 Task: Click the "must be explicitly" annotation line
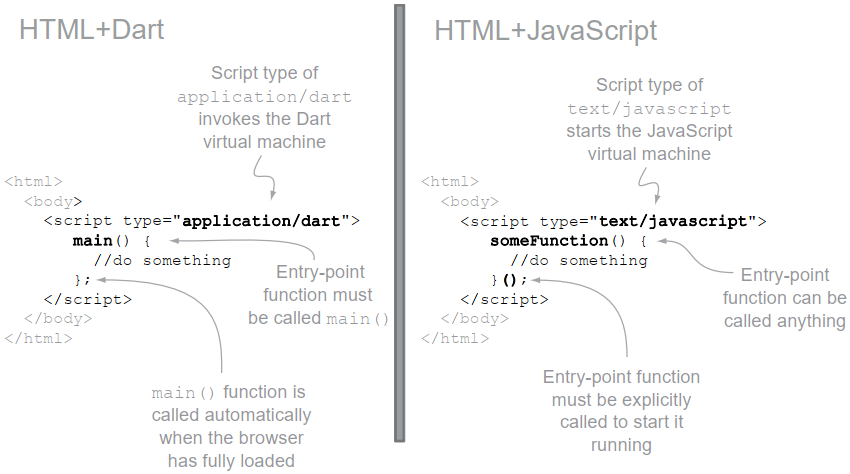tap(621, 400)
